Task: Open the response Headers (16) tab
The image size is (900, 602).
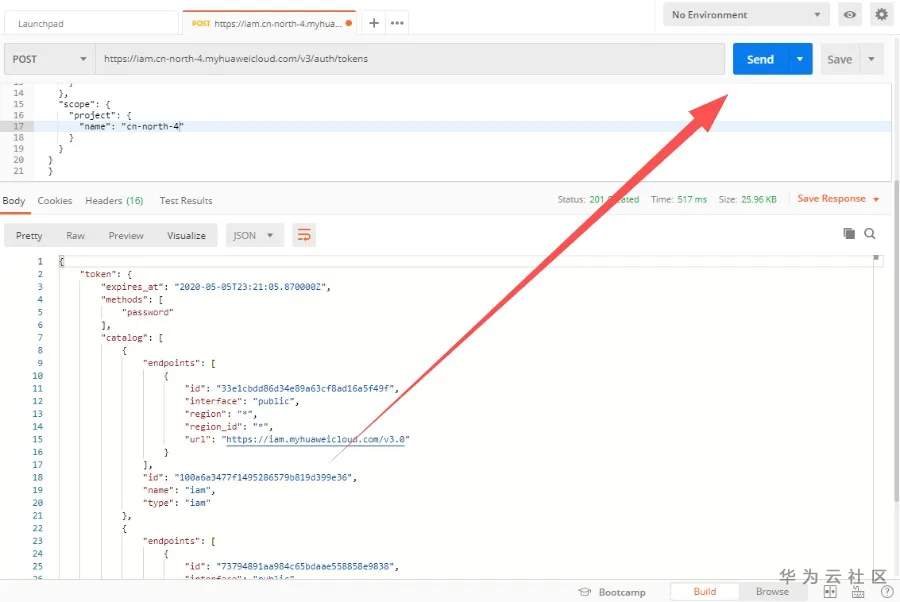Action: (114, 201)
